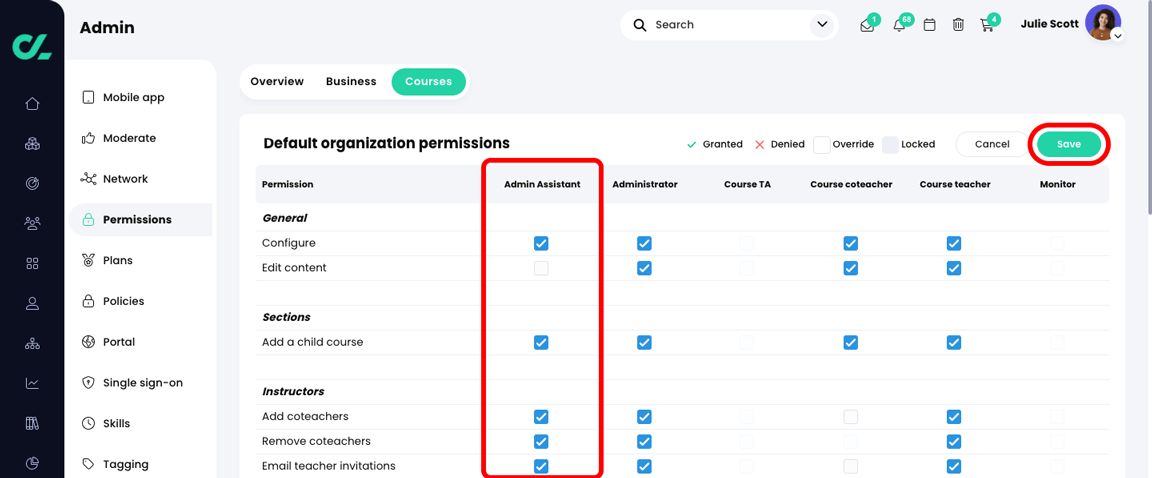This screenshot has width=1152, height=478.
Task: Check Edit content for Admin Assistant
Action: pyautogui.click(x=541, y=268)
